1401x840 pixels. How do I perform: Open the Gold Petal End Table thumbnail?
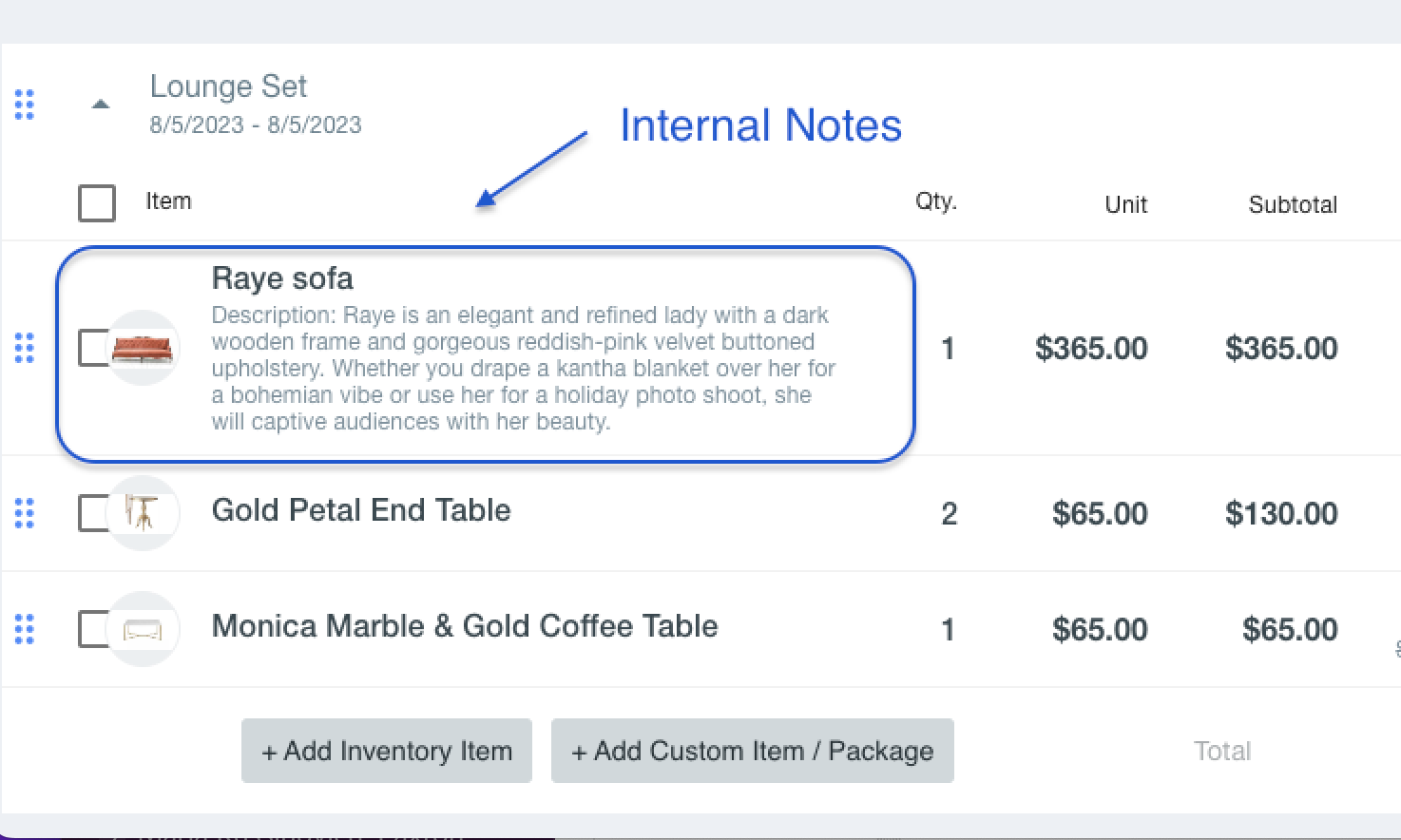coord(143,513)
